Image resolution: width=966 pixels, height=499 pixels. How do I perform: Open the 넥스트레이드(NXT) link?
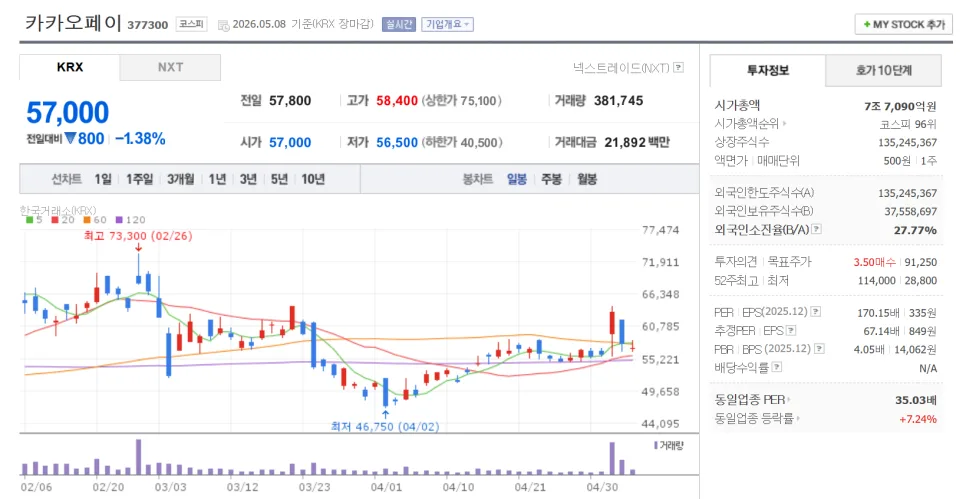point(621,68)
